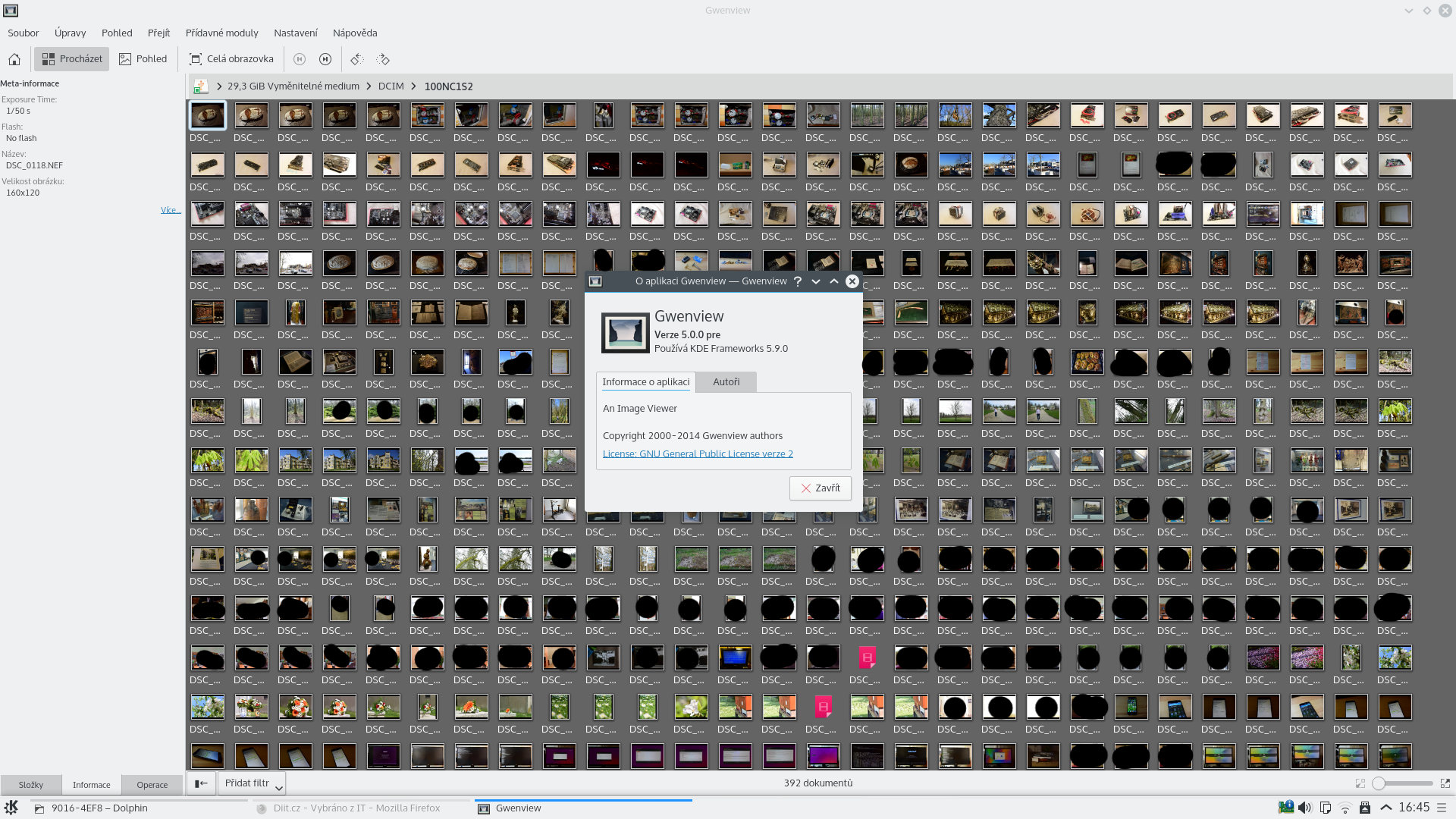Click the 100NC1S2 folder in breadcrumb

tap(449, 86)
